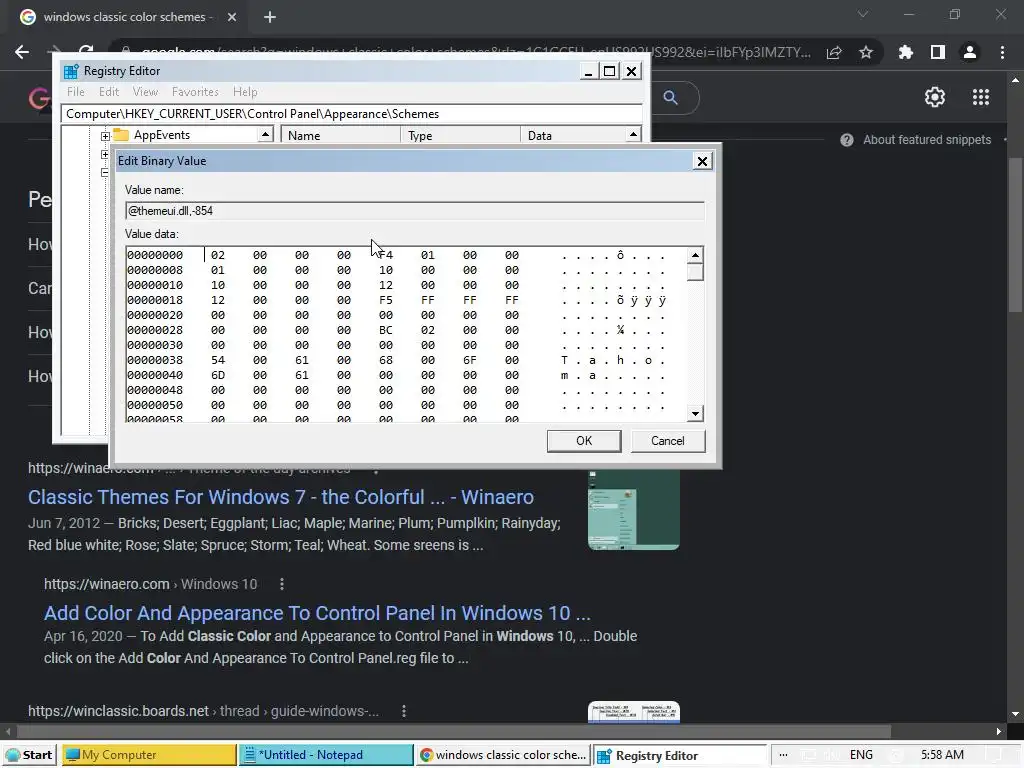Open Favorites menu in Registry Editor
The image size is (1024, 768).
[195, 92]
